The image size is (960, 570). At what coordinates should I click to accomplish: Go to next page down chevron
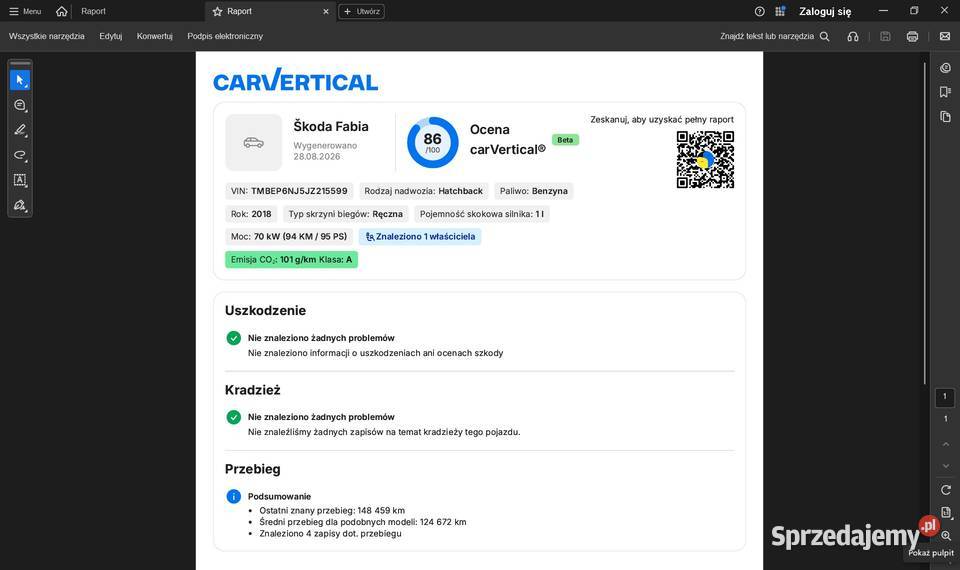click(945, 467)
